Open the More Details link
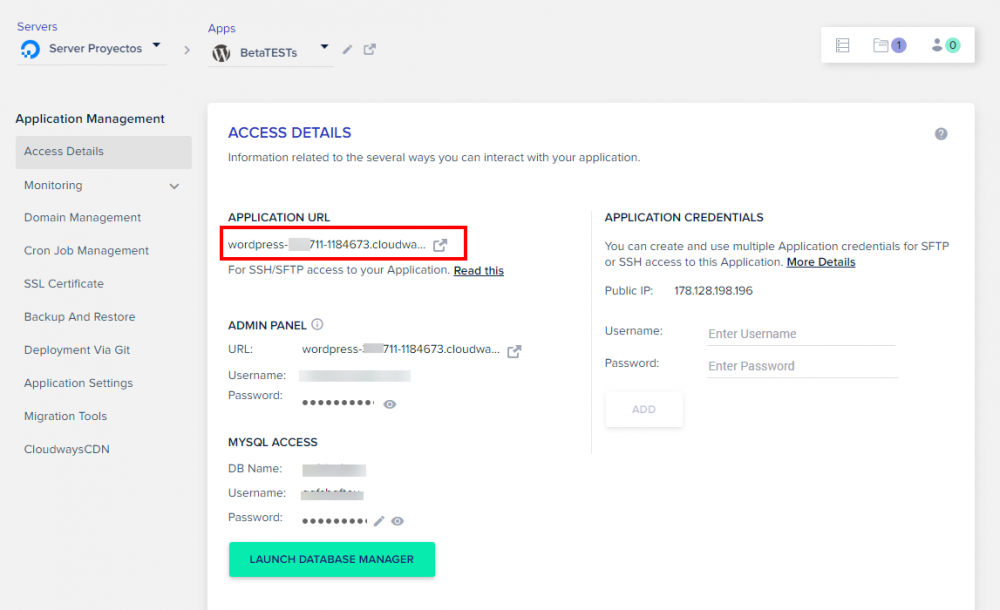 820,262
